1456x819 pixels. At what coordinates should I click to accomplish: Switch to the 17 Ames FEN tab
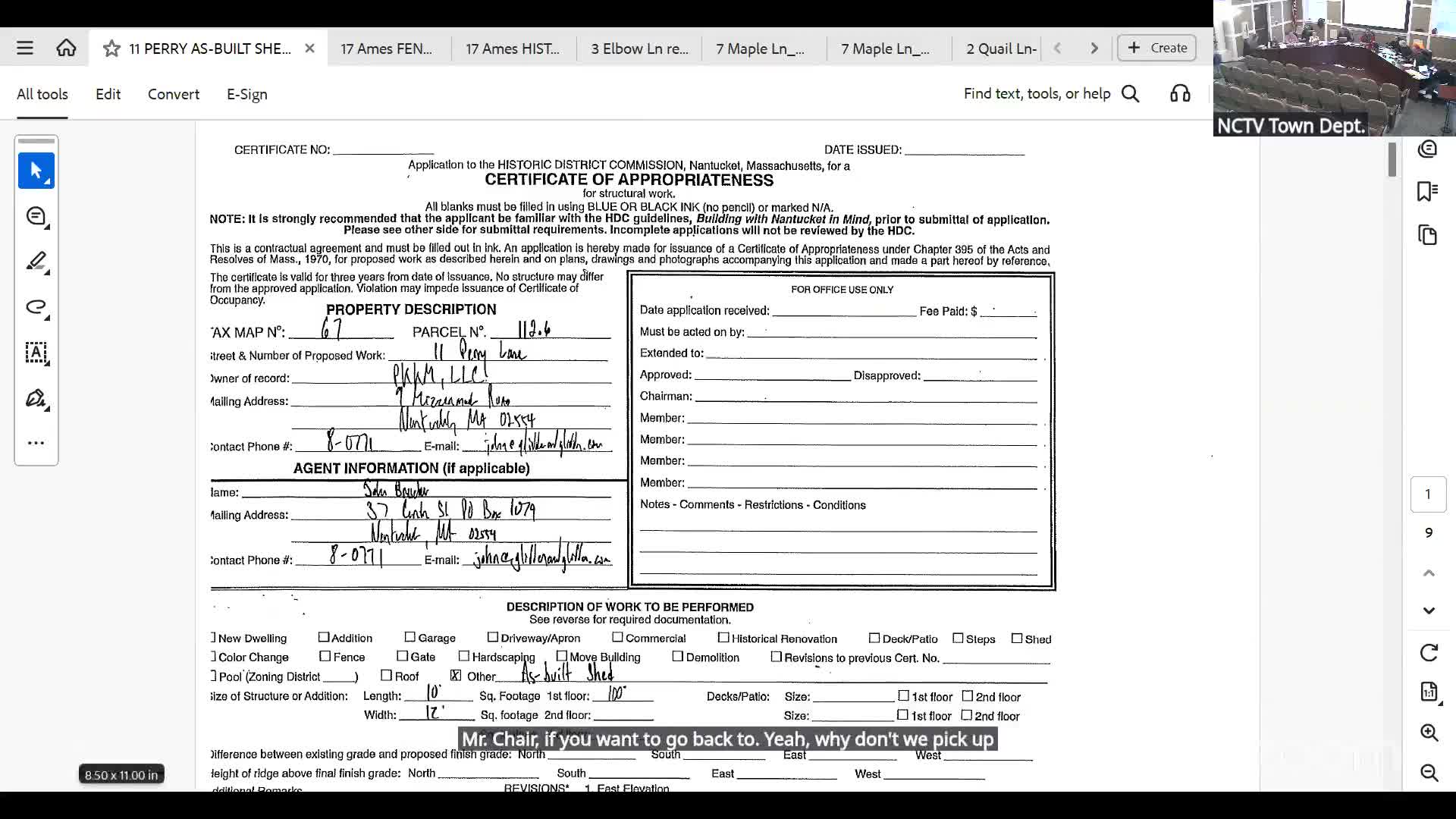coord(387,49)
